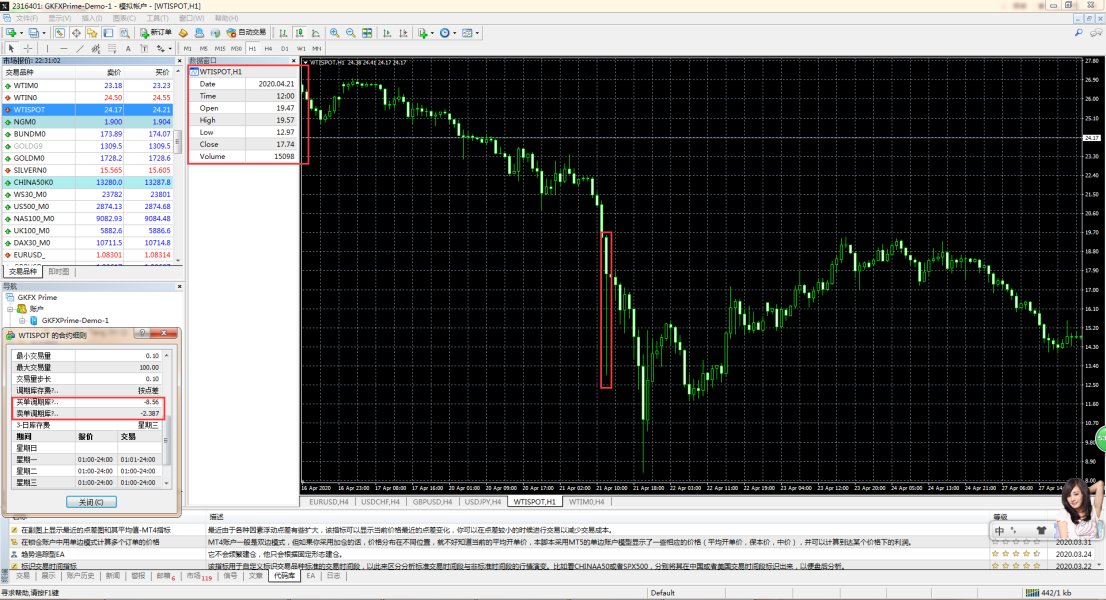This screenshot has width=1106, height=600.
Task: Open the New Chart toolbar icon
Action: click(11, 32)
